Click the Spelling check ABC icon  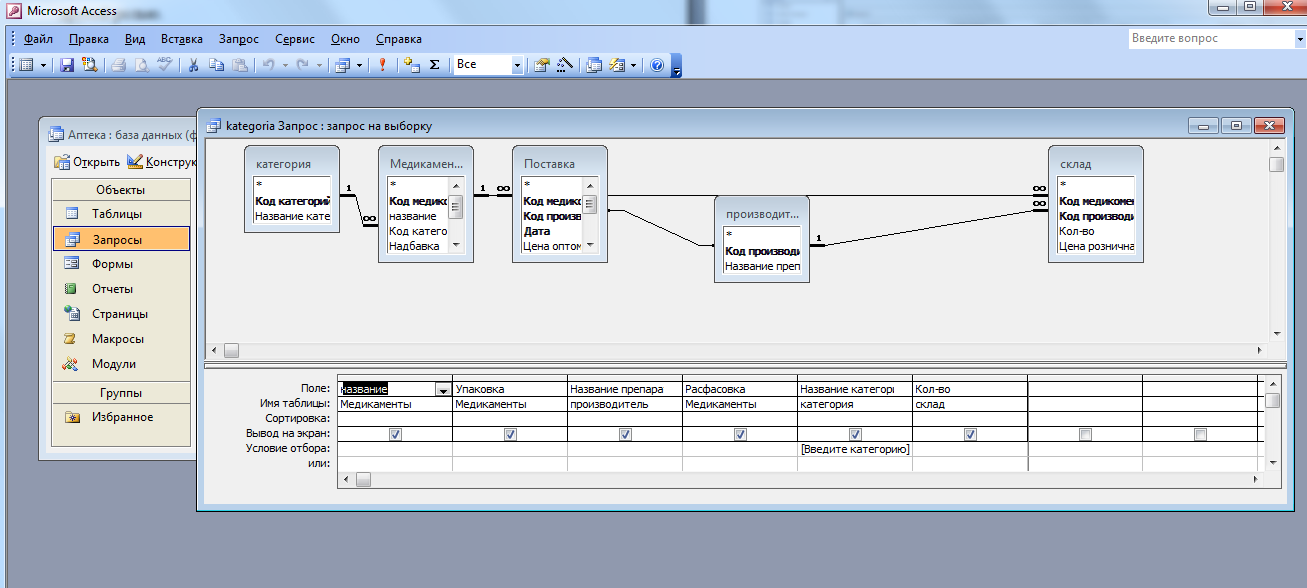[164, 64]
